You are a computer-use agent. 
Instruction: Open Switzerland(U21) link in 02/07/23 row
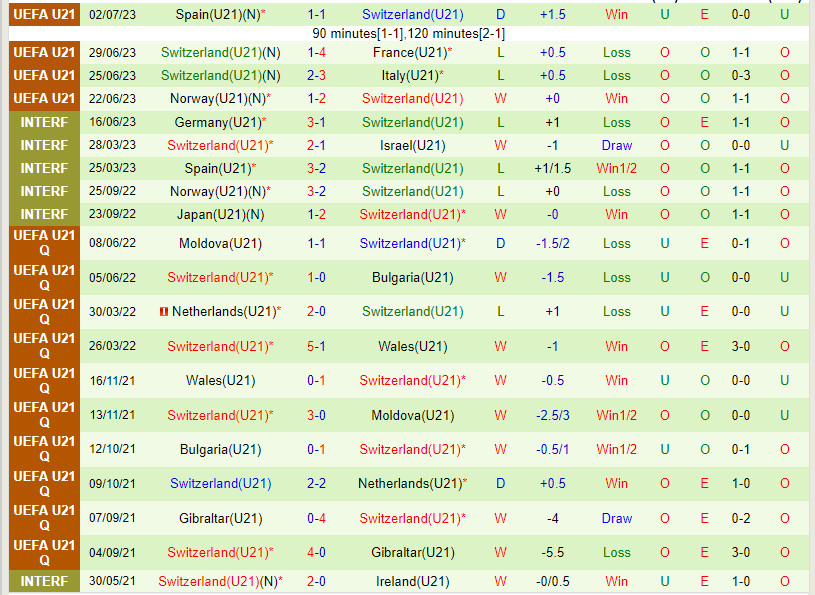coord(413,15)
